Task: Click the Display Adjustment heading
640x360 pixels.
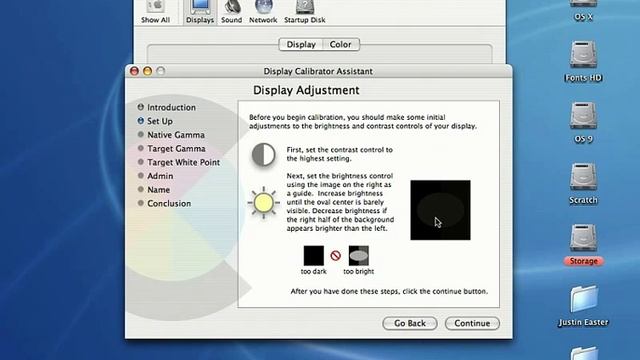Action: point(306,90)
